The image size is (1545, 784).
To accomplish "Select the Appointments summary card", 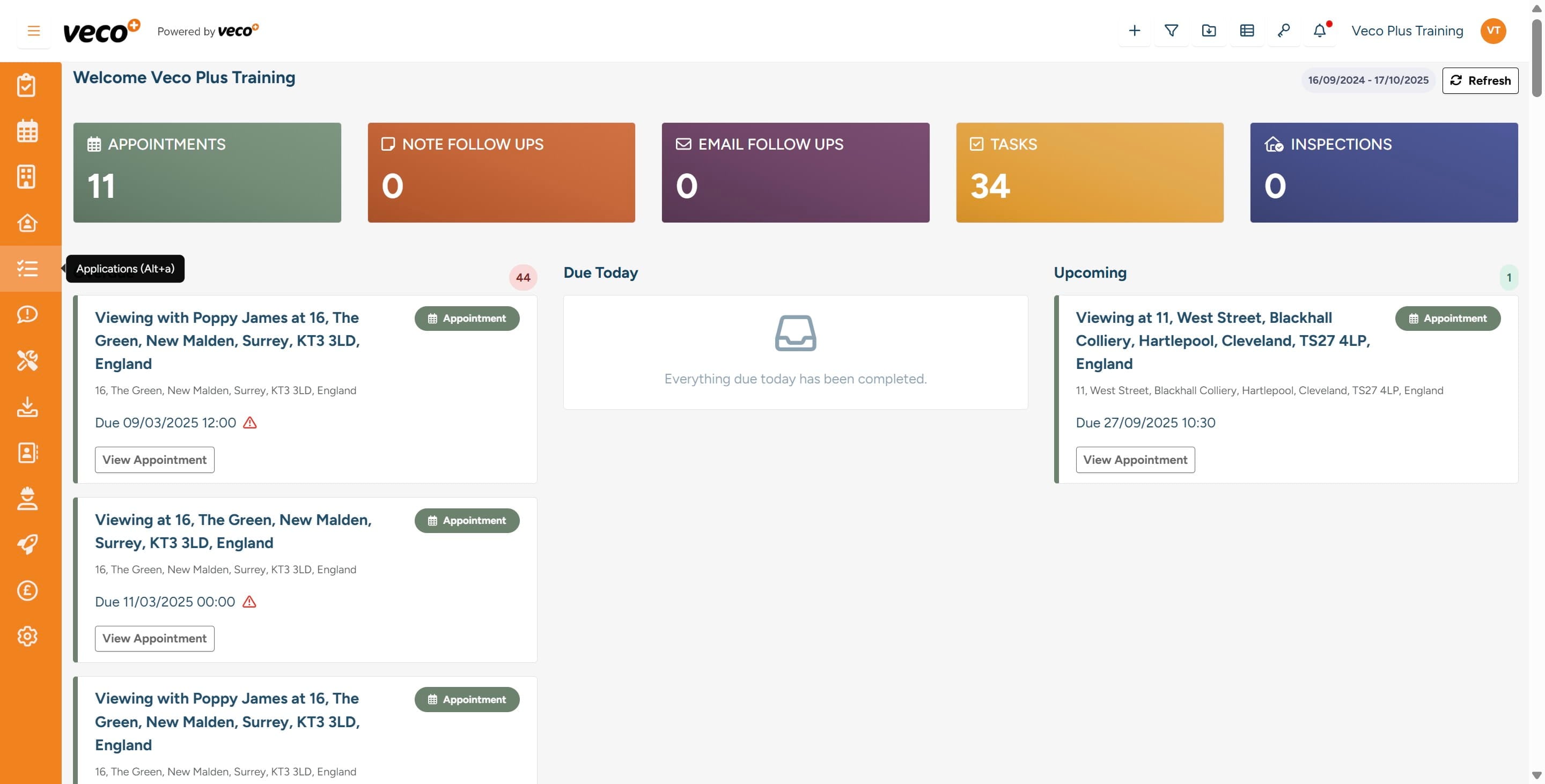I will pyautogui.click(x=207, y=173).
